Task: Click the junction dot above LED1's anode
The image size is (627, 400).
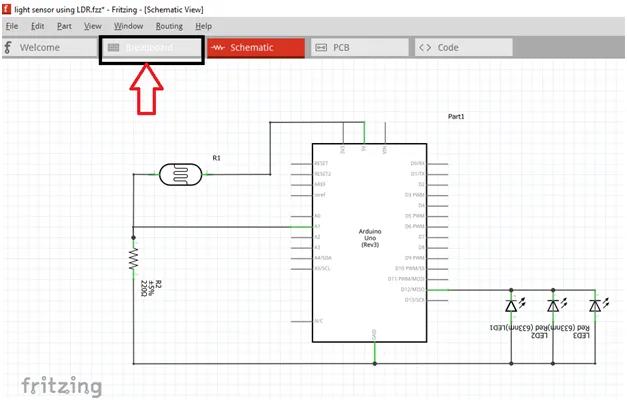Action: pyautogui.click(x=511, y=290)
